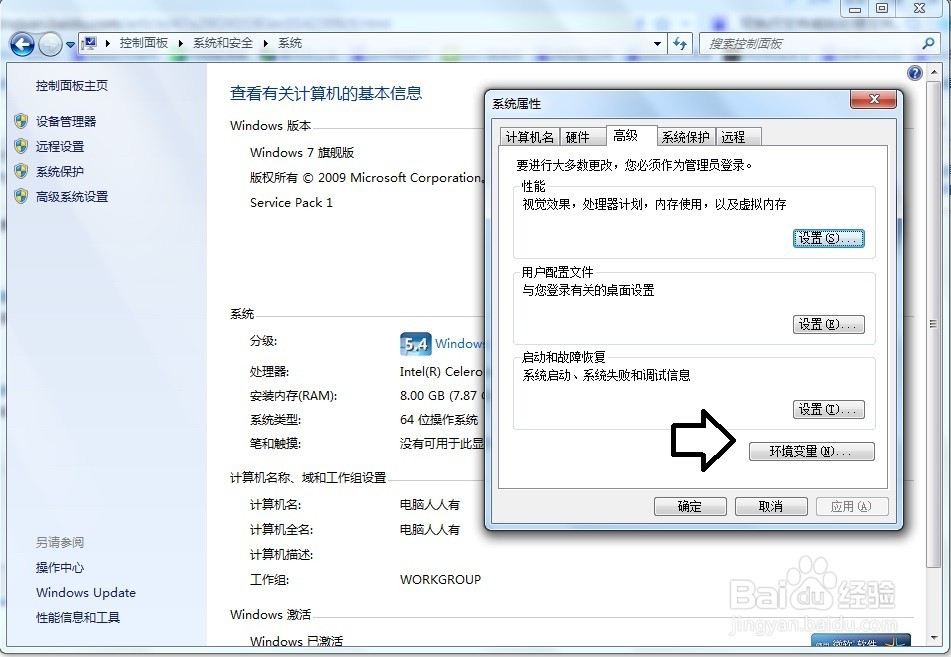Open 高级系统设置 from the sidebar
This screenshot has width=951, height=657.
tap(70, 196)
